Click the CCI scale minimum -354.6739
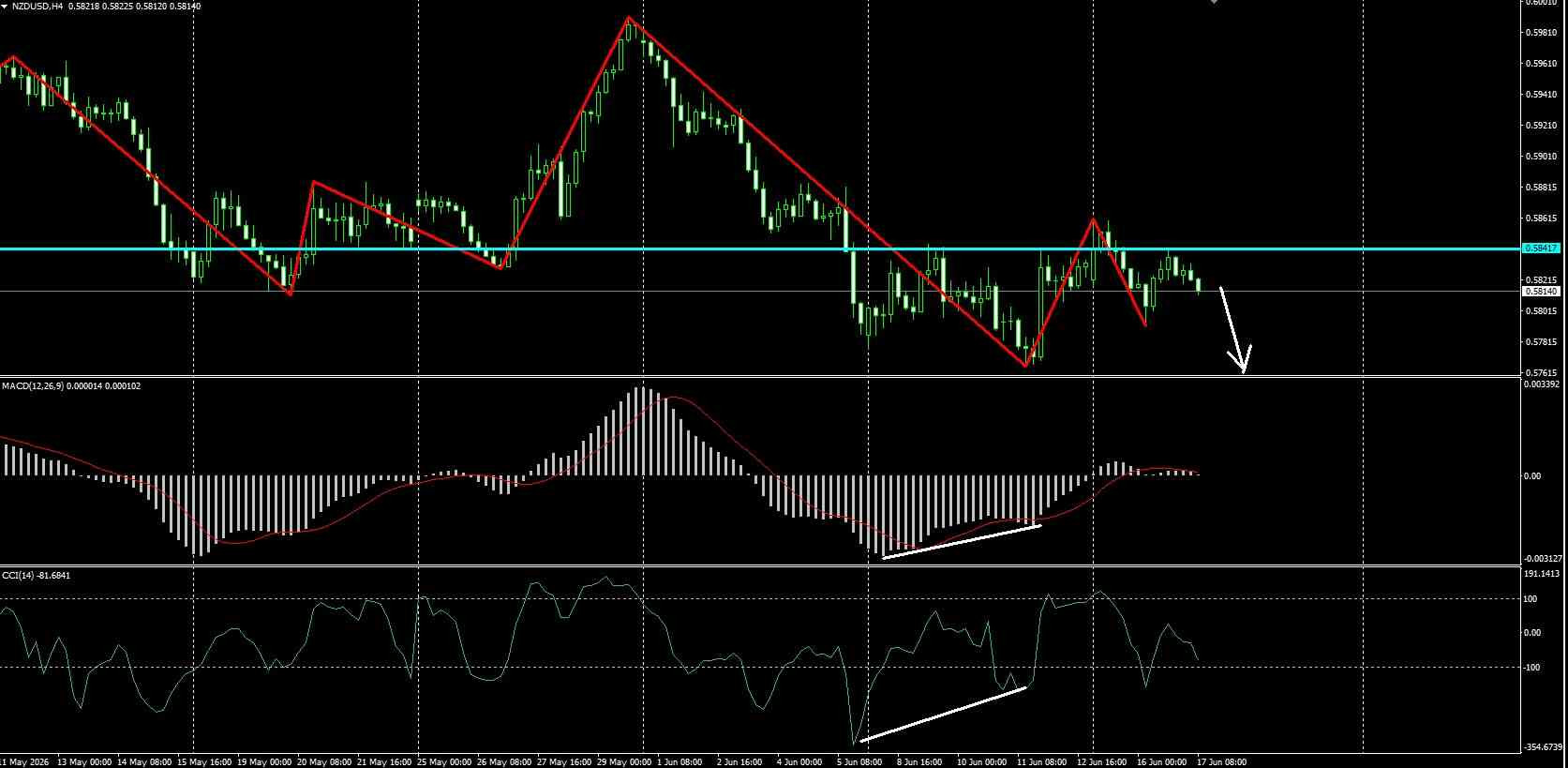This screenshot has width=1568, height=768. click(x=1545, y=747)
